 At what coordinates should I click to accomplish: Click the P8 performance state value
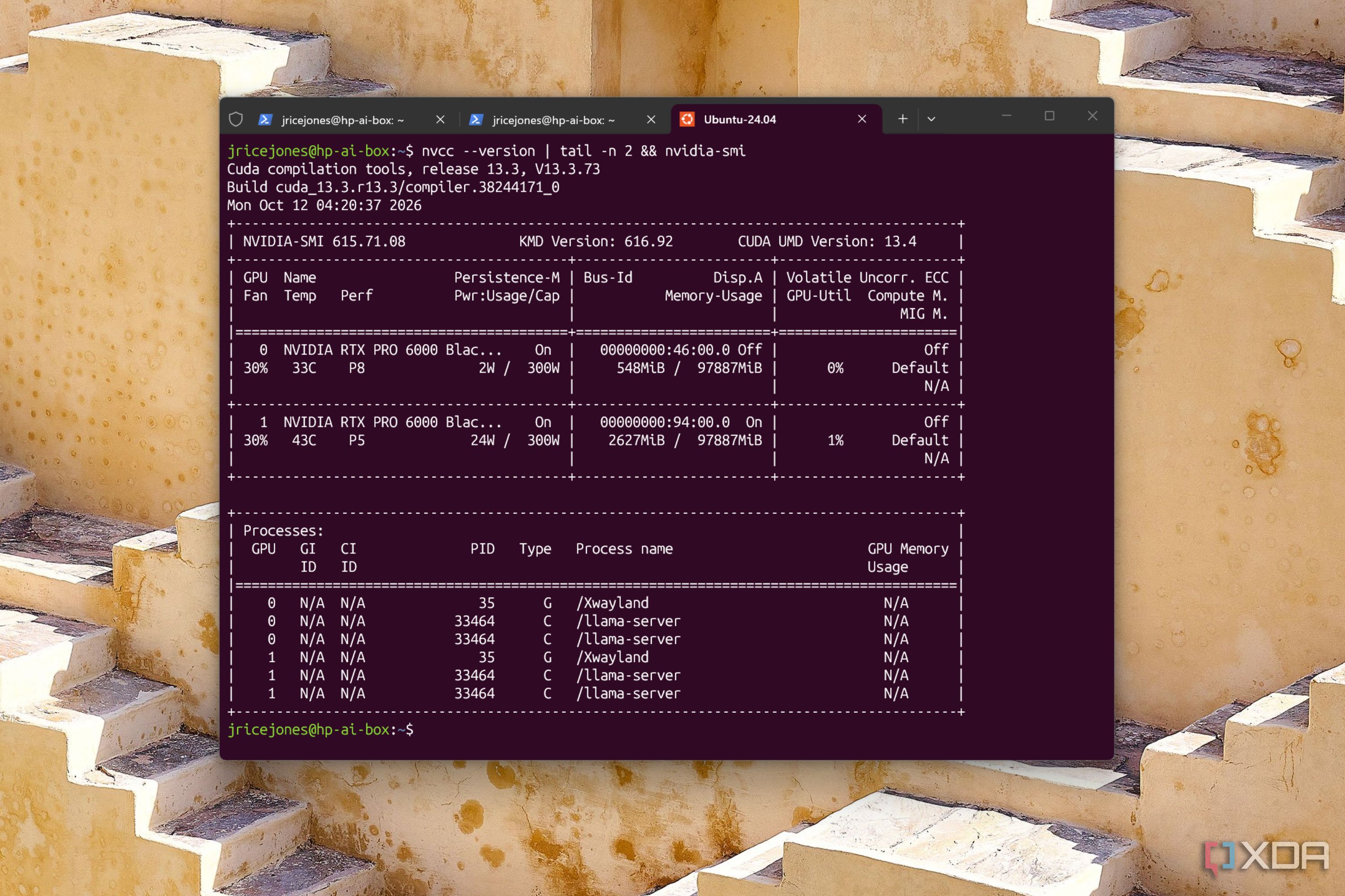point(357,368)
